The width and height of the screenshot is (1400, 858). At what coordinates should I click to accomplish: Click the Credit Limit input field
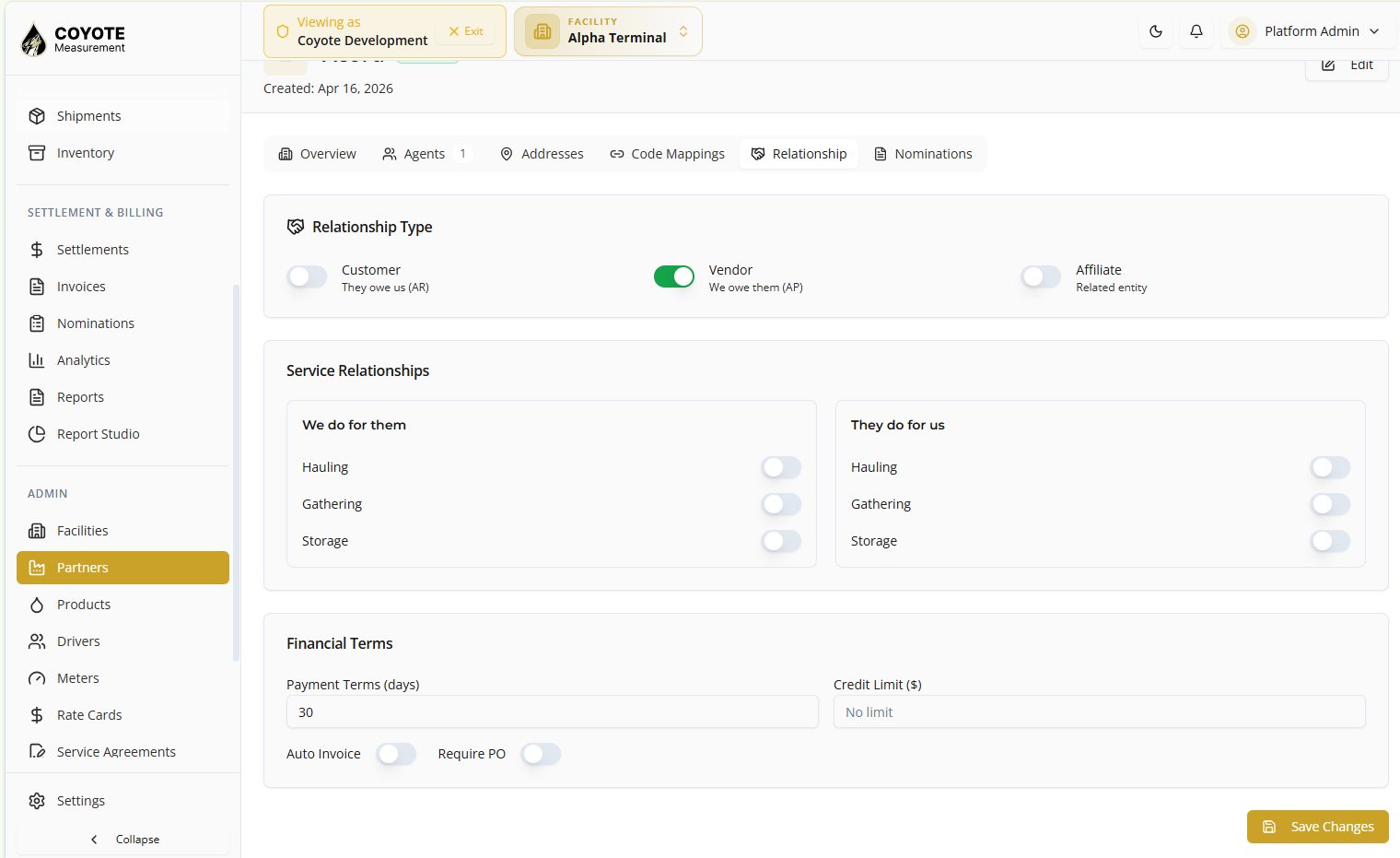(1100, 712)
